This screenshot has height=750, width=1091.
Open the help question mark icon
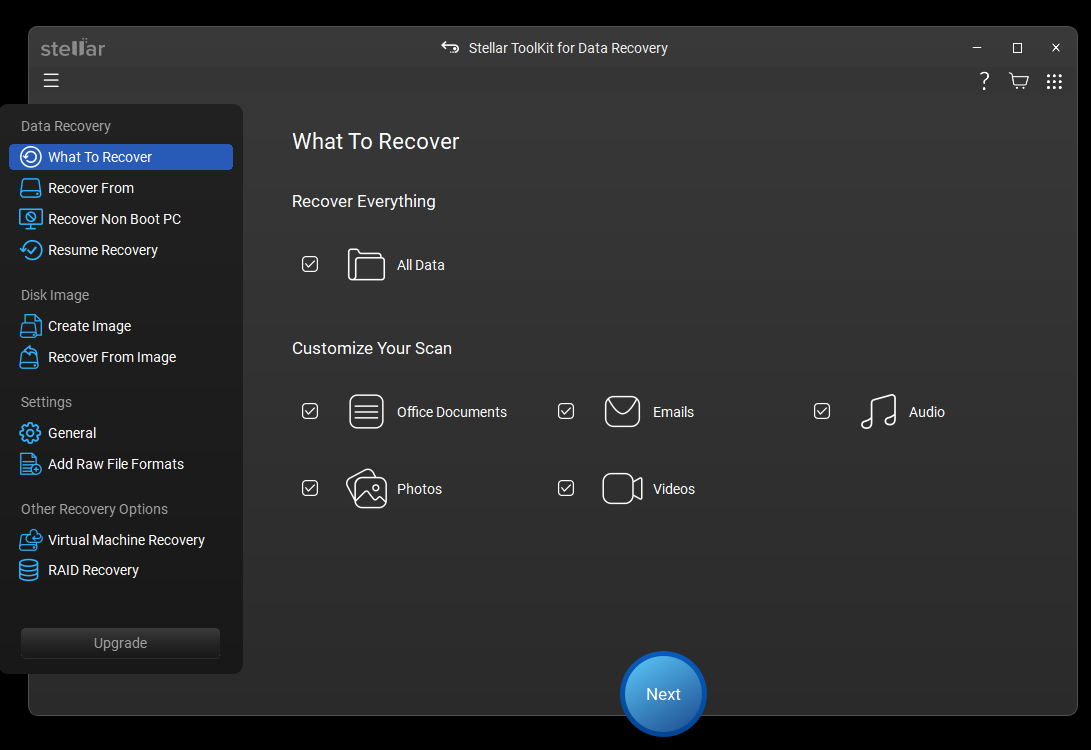pos(984,81)
